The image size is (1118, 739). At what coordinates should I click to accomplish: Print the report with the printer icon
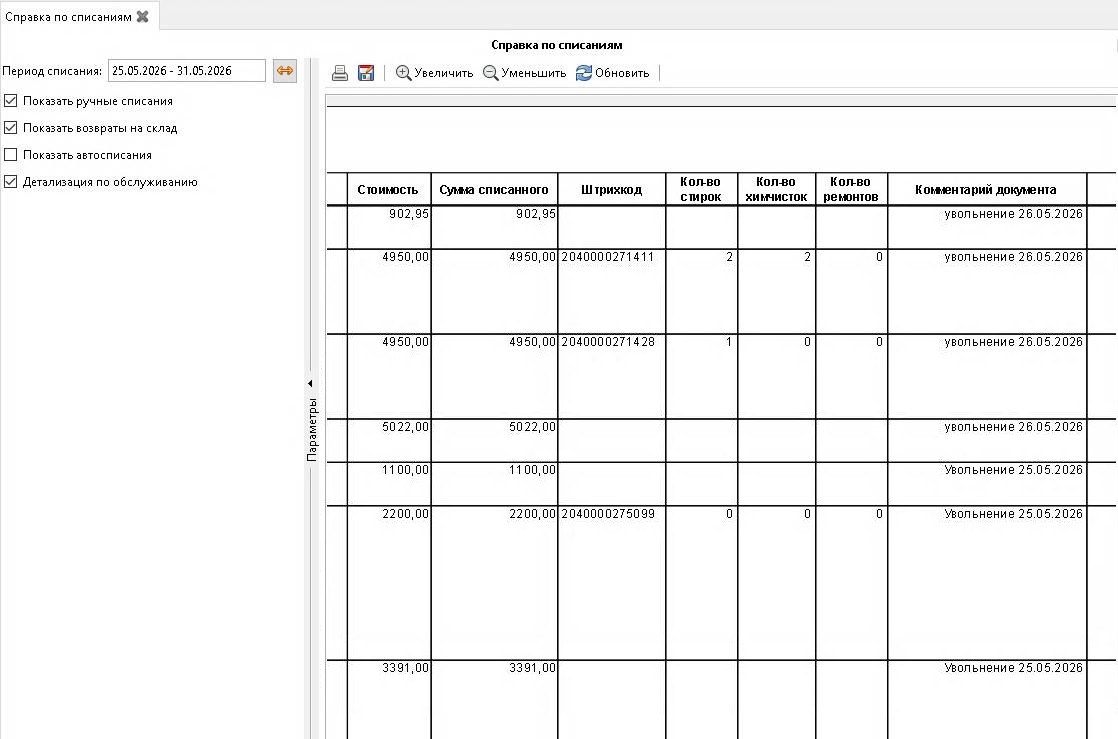339,73
